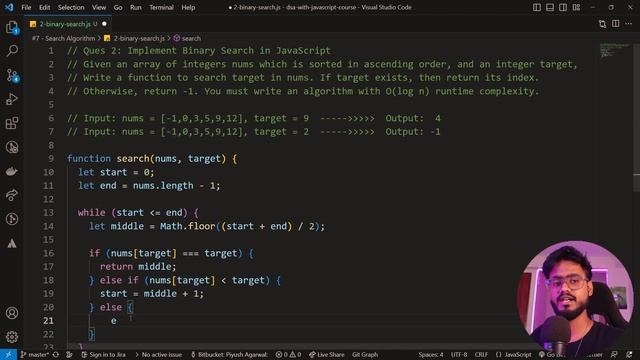Open the Selection menu
640x360 pixels.
coord(71,7)
